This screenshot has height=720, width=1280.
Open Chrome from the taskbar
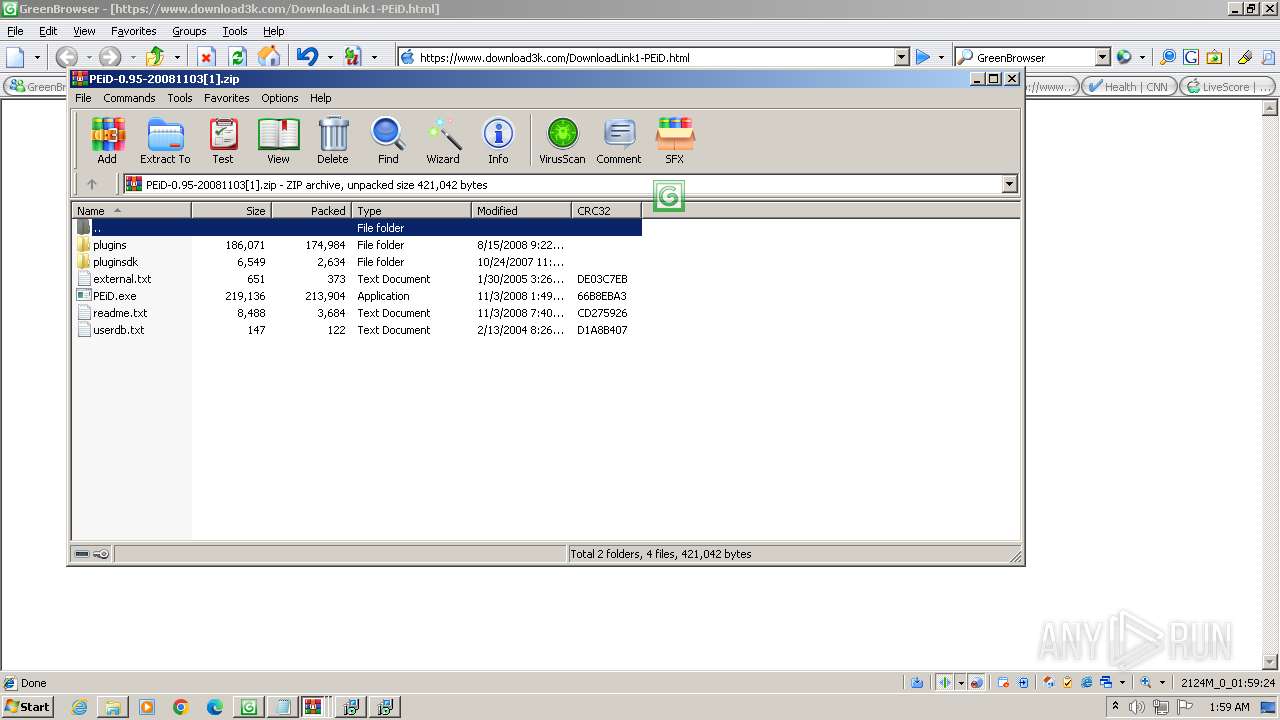(181, 707)
